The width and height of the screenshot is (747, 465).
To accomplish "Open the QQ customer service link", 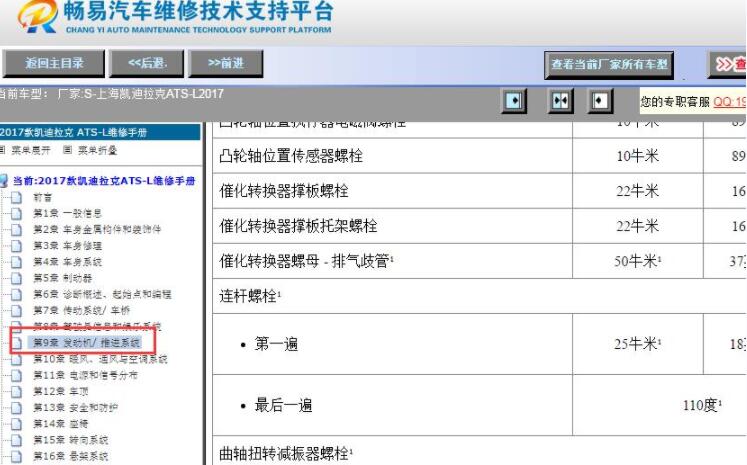I will pyautogui.click(x=730, y=101).
